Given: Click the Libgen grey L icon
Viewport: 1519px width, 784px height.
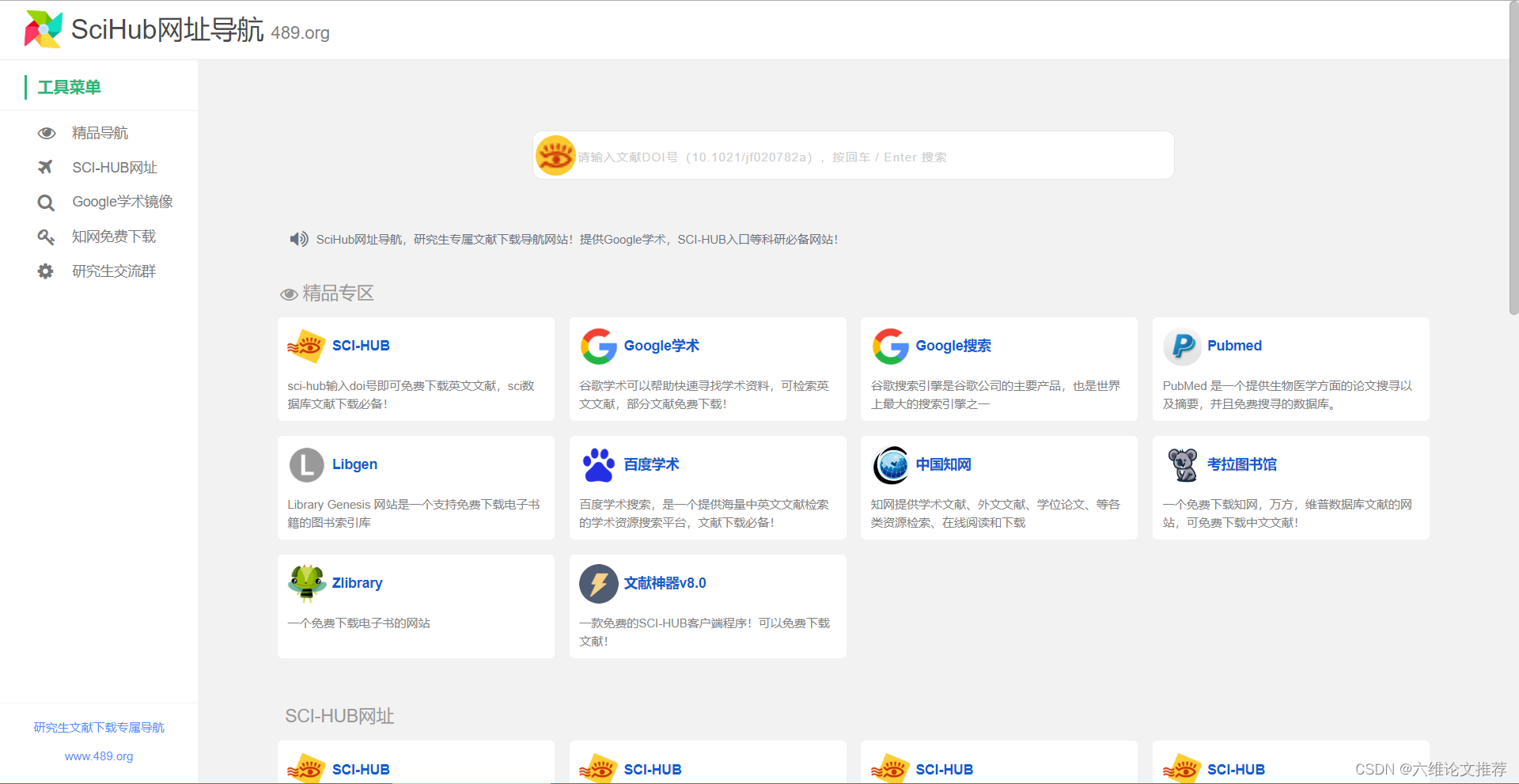Looking at the screenshot, I should click(307, 465).
